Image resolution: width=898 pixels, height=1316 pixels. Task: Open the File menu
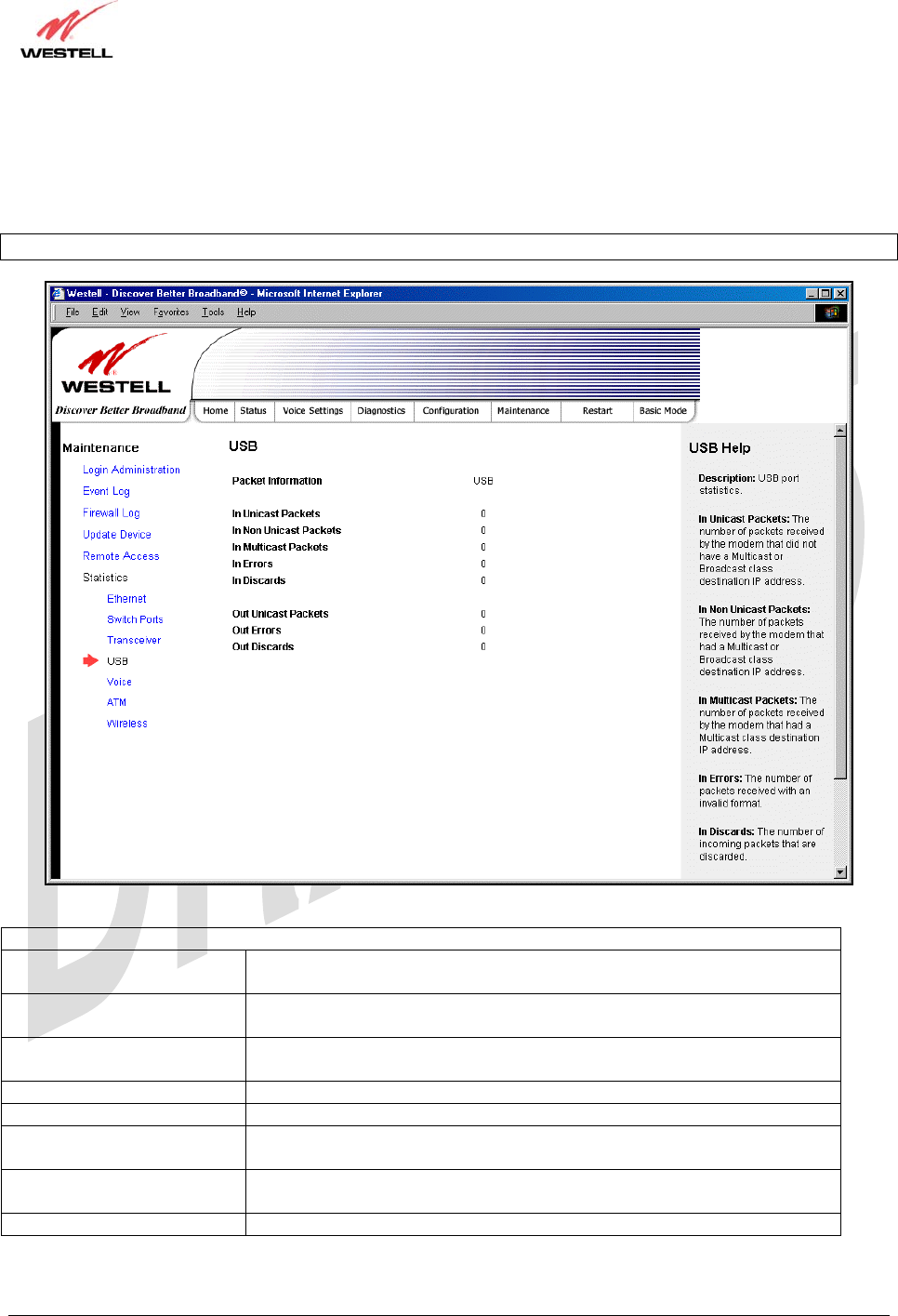point(73,312)
